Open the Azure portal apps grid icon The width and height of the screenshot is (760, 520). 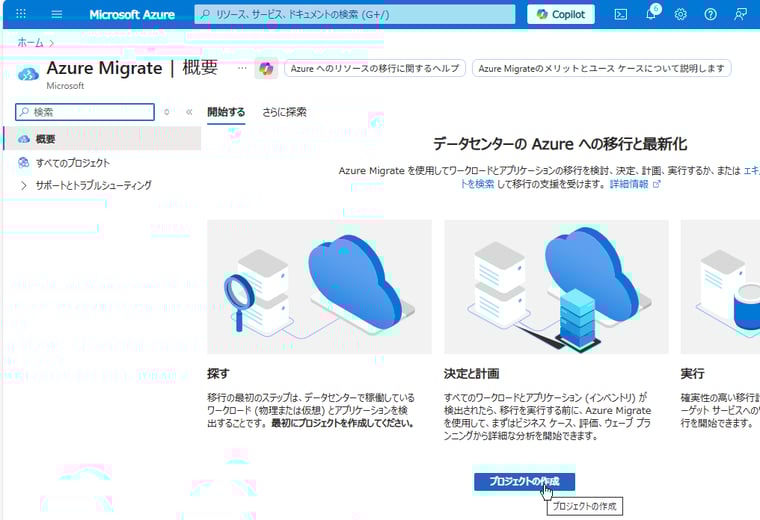21,14
